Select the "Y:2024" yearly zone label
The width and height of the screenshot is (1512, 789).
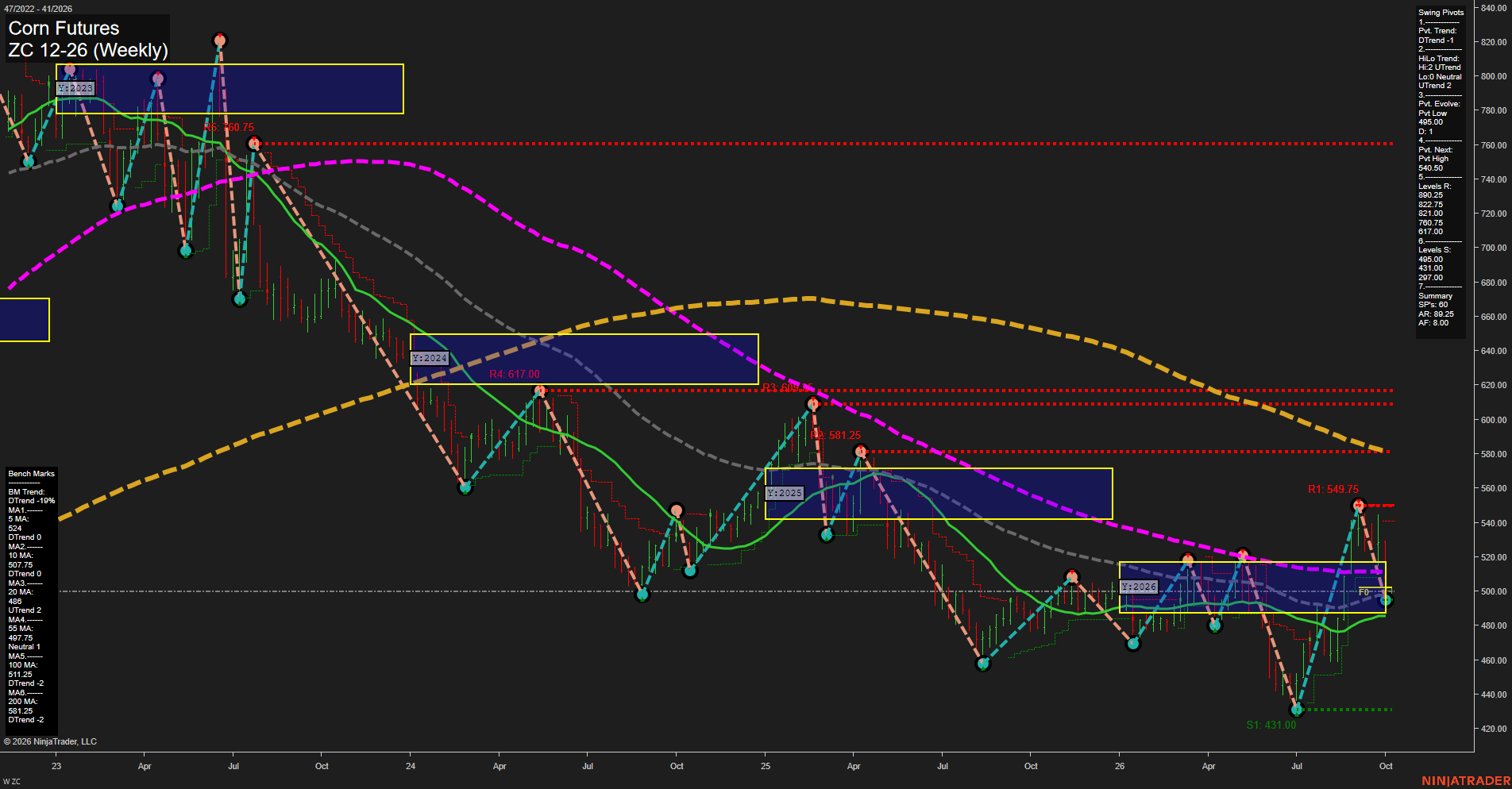tap(430, 358)
